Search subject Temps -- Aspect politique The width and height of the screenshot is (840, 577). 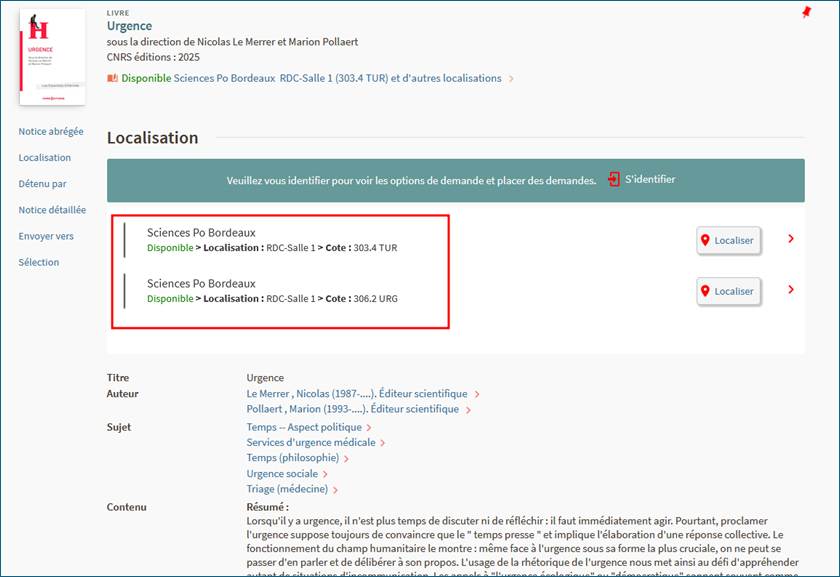tap(304, 427)
